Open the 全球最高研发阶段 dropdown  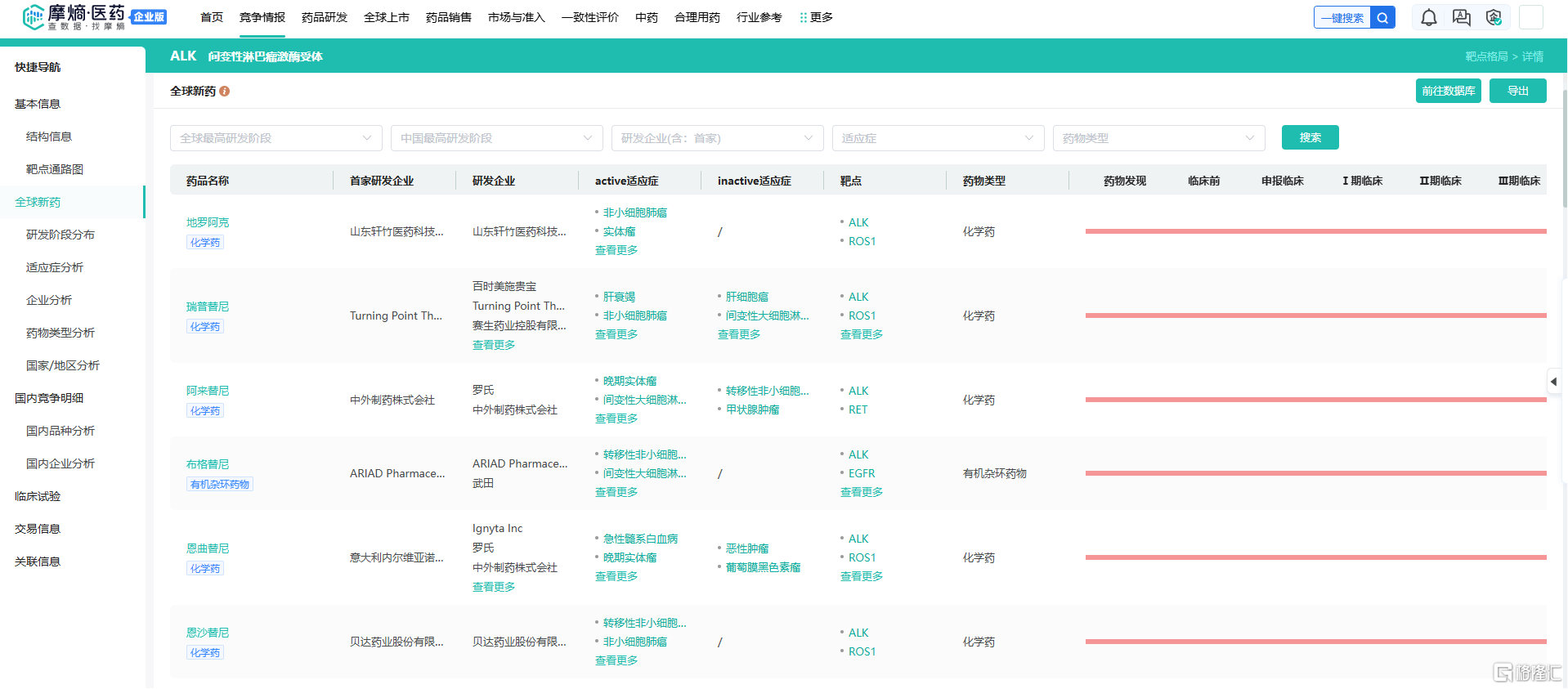tap(276, 138)
